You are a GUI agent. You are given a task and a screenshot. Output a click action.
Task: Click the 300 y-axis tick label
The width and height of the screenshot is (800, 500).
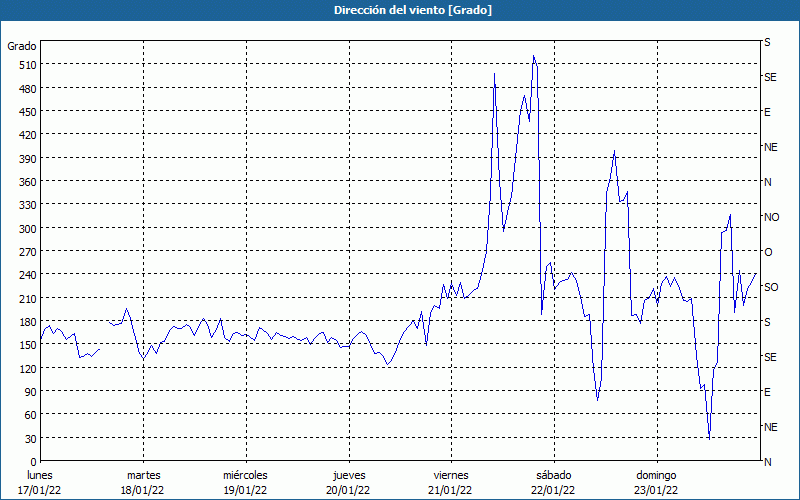[x=28, y=229]
